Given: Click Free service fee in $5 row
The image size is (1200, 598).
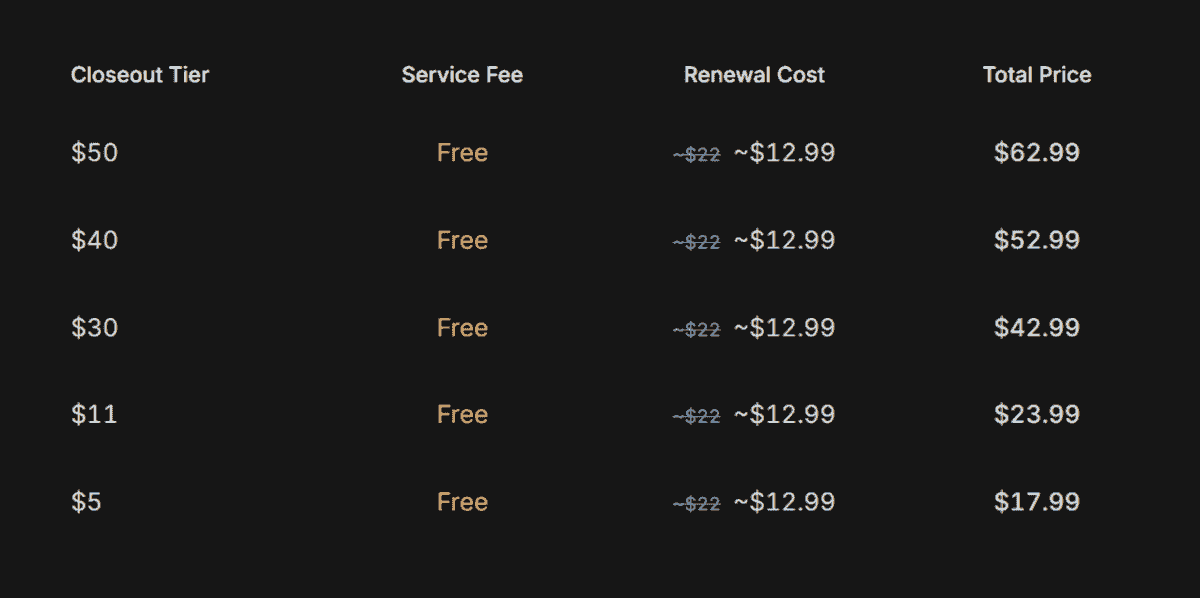Looking at the screenshot, I should click(x=462, y=501).
